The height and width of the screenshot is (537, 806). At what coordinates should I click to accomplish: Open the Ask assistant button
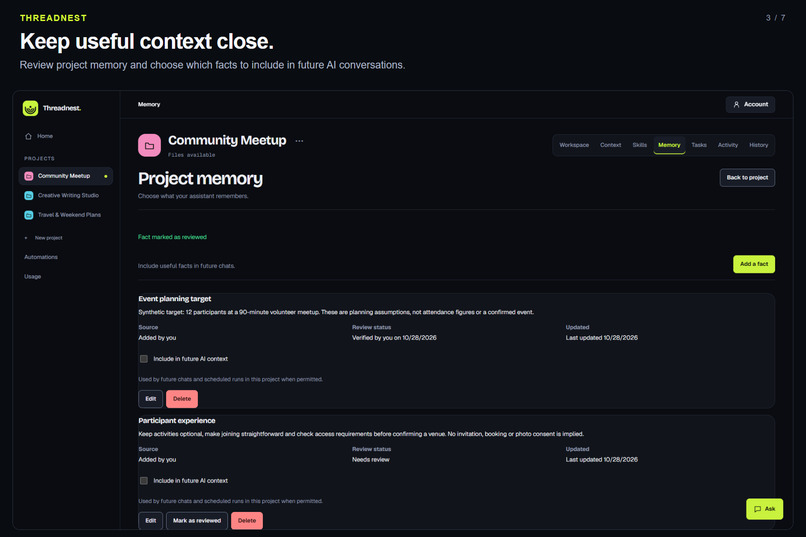764,509
